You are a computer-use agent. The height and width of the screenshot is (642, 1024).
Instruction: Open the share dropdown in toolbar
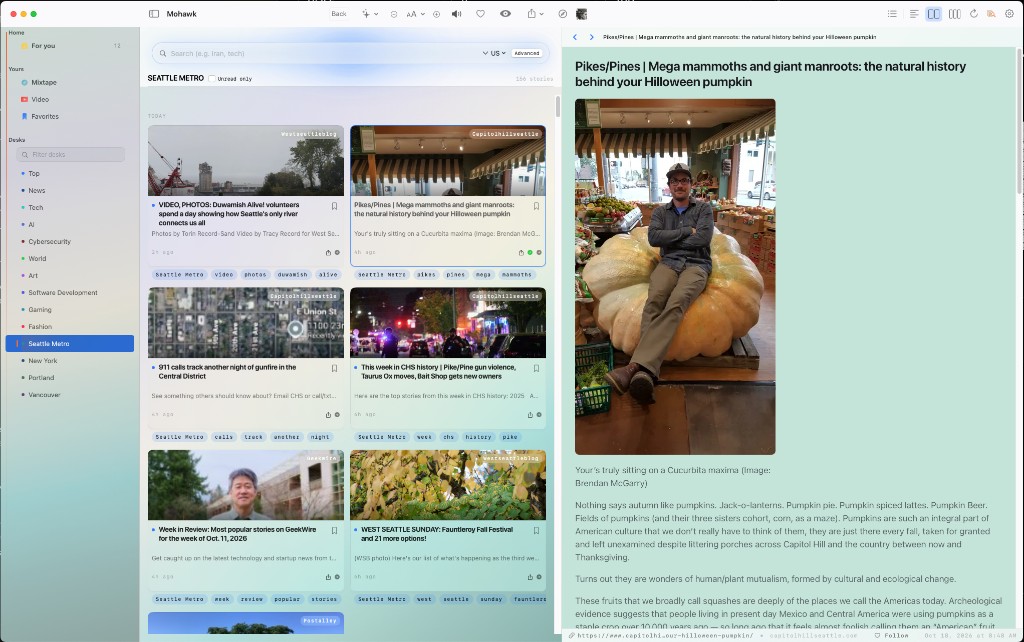pyautogui.click(x=536, y=14)
